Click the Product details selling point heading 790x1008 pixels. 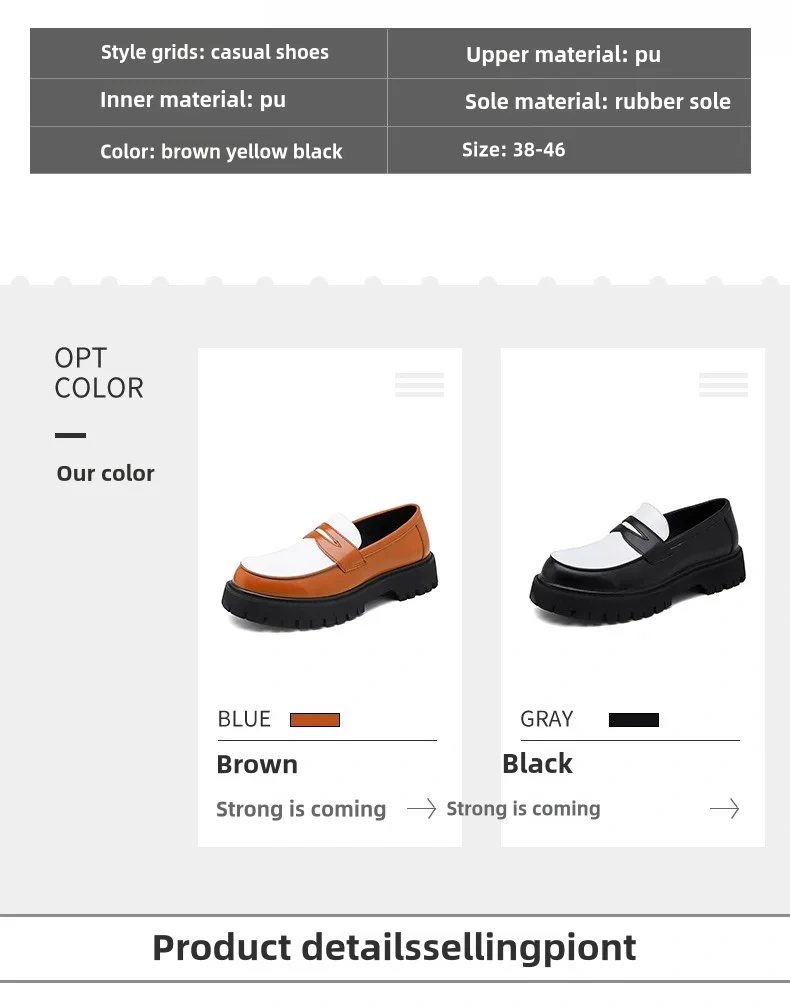tap(394, 946)
